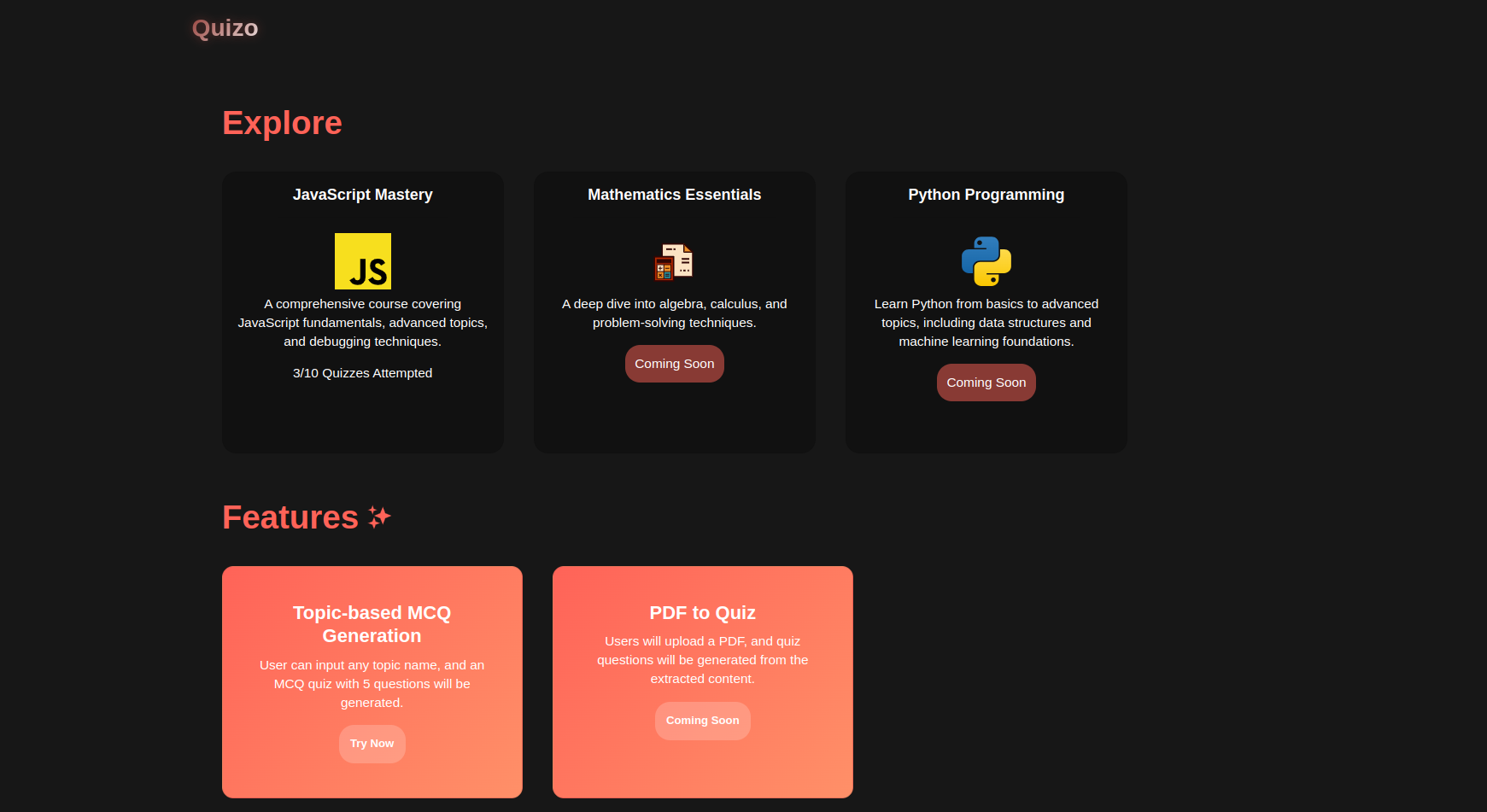Click the Explore heading
The image size is (1487, 812).
pos(283,123)
